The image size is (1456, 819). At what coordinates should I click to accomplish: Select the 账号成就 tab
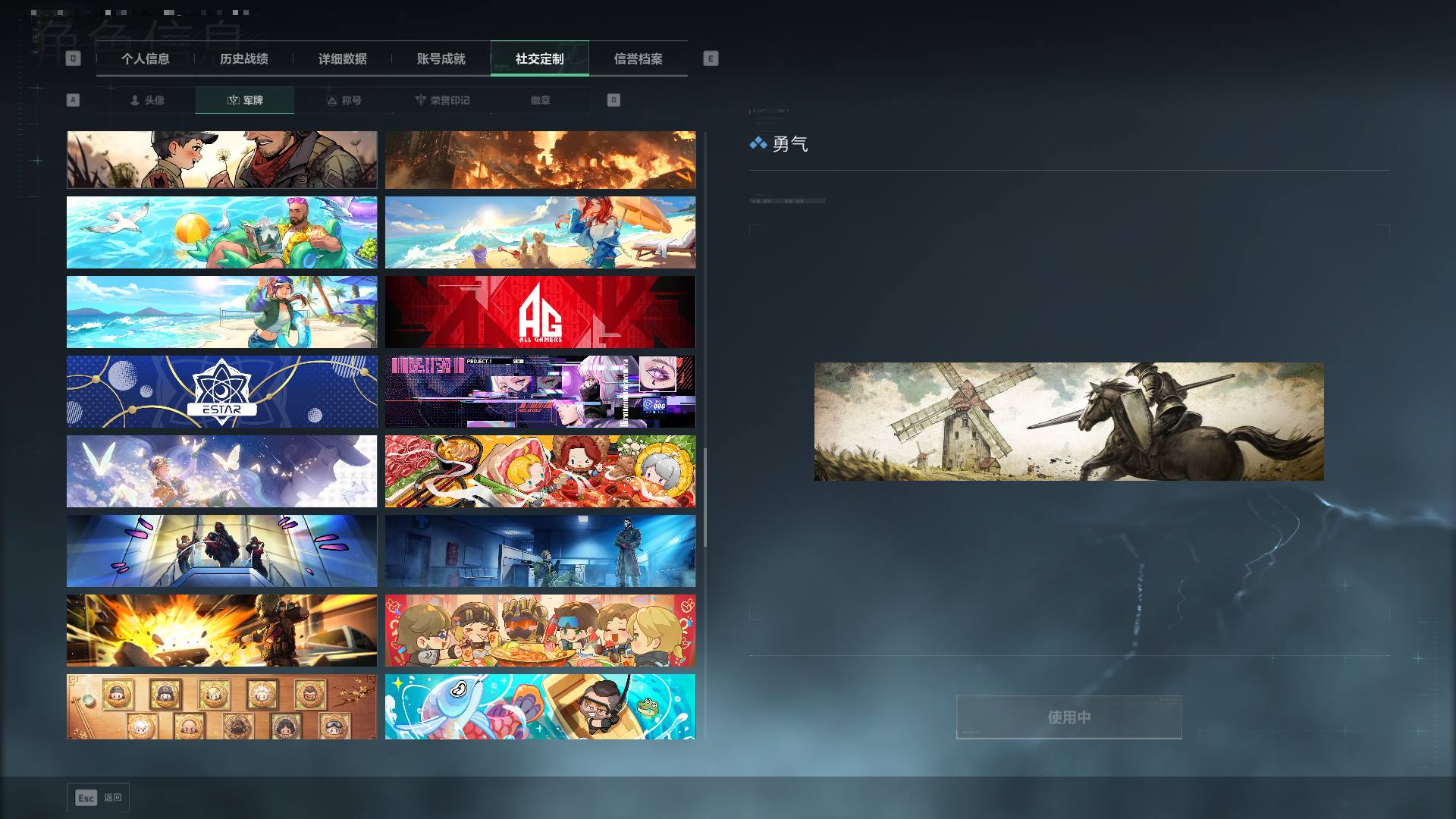coord(441,58)
